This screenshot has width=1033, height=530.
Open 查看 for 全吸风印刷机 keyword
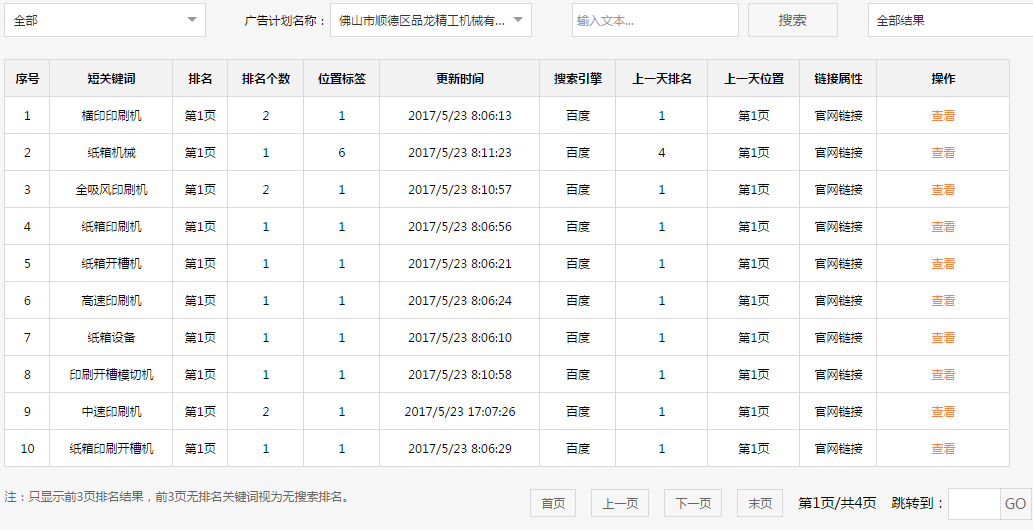coord(943,190)
